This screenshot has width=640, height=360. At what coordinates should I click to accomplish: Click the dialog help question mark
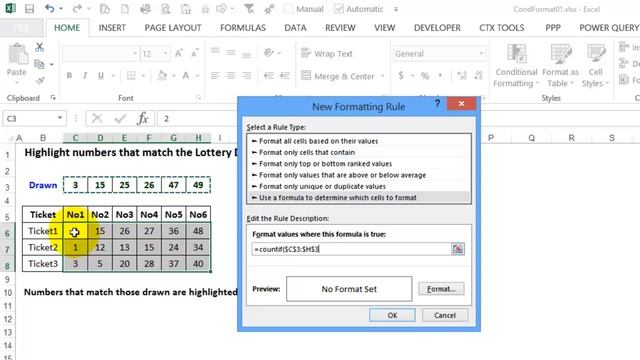437,104
